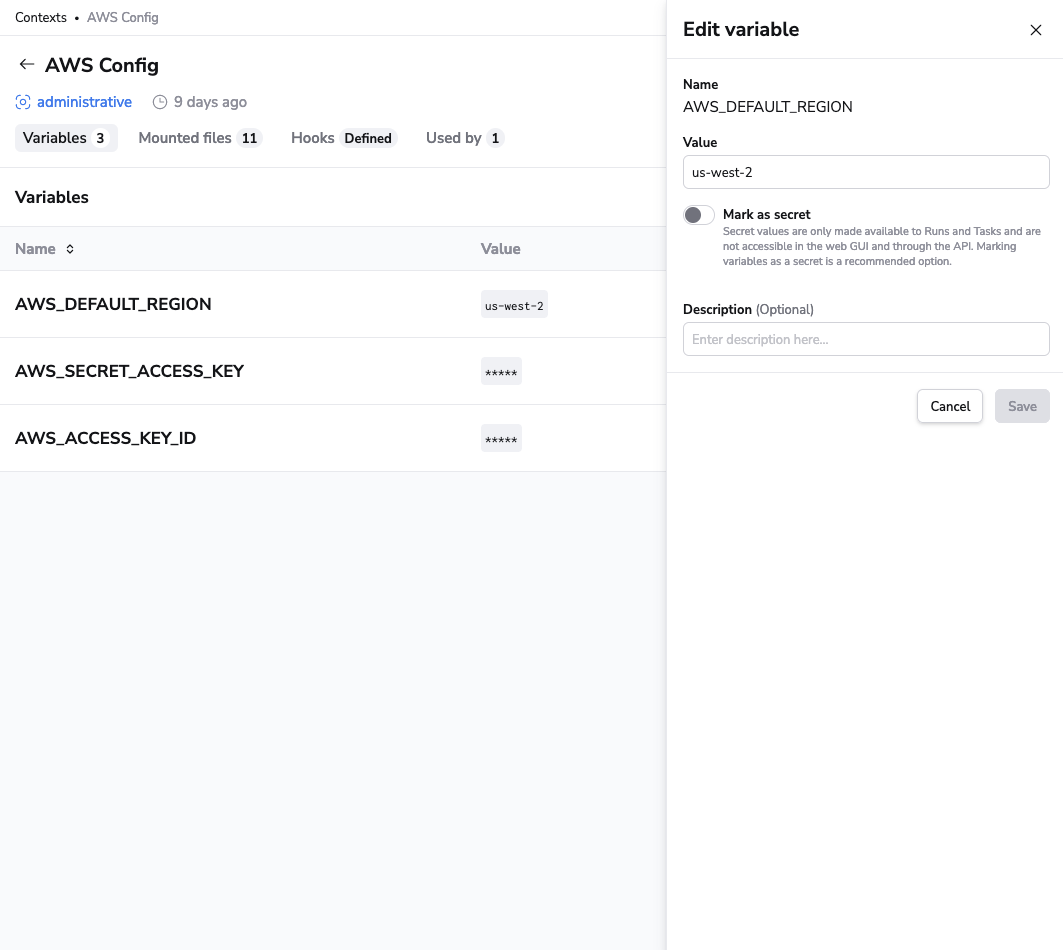Viewport: 1063px width, 950px height.
Task: Go back using the arrow beside AWS Config
Action: [x=26, y=64]
